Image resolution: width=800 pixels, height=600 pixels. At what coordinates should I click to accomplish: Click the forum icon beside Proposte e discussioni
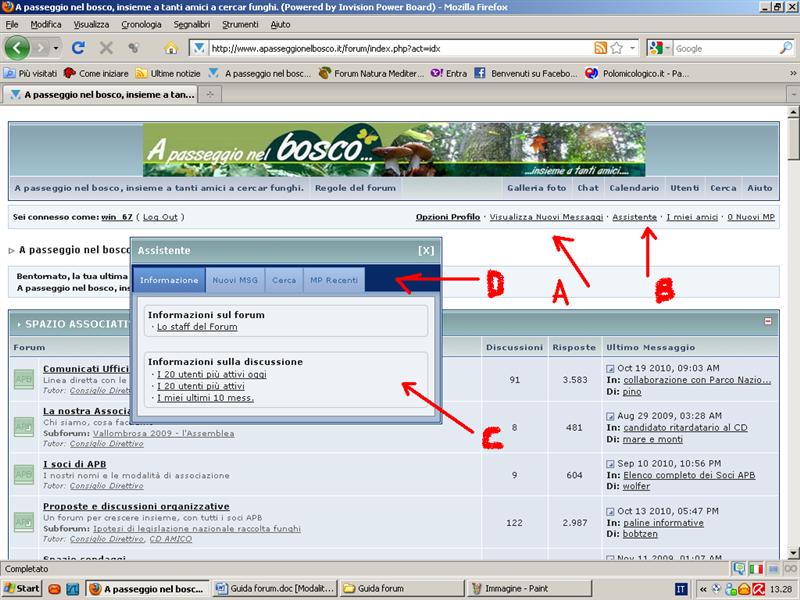23,522
